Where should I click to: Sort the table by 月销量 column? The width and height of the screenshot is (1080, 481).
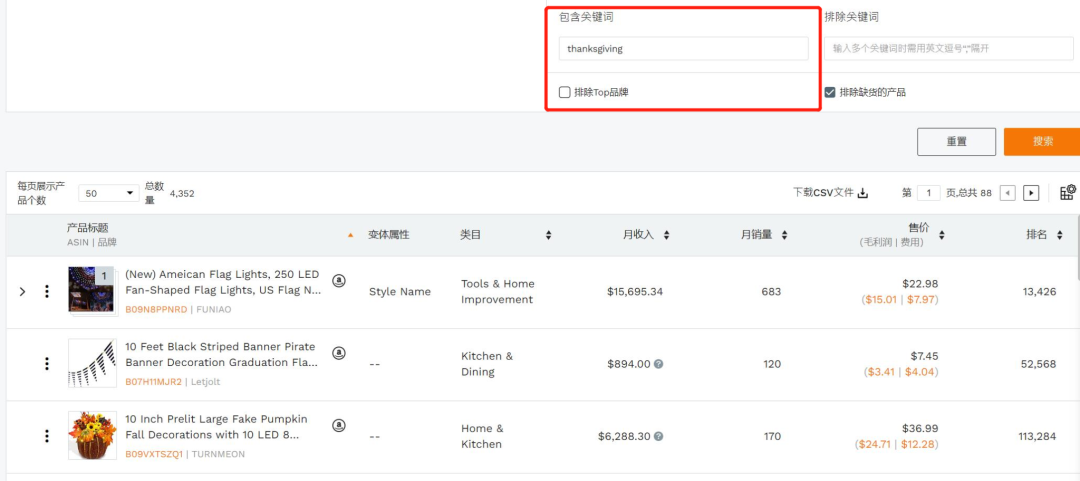click(784, 235)
